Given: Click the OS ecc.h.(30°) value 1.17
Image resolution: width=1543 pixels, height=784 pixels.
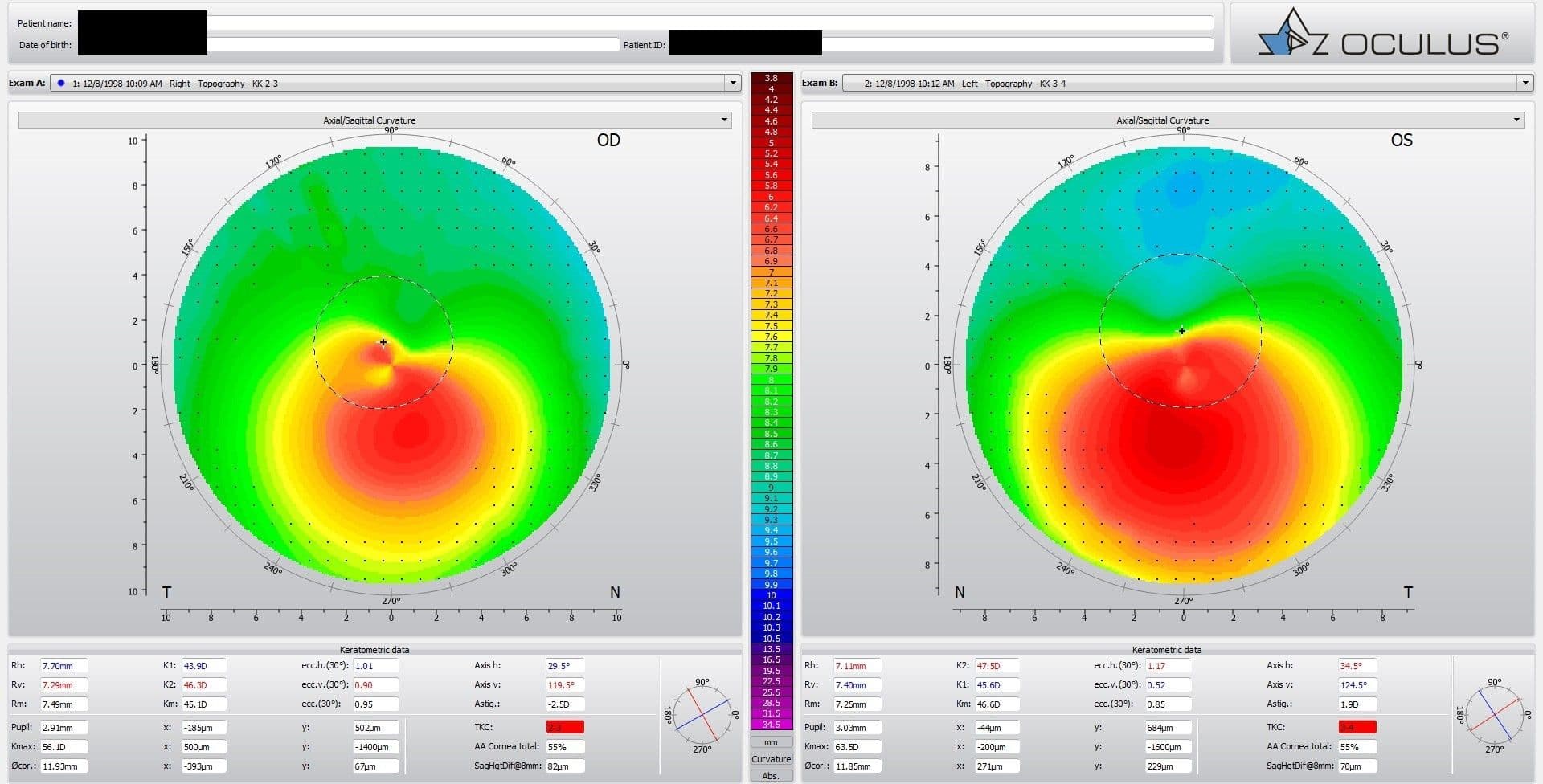Looking at the screenshot, I should pos(1169,665).
